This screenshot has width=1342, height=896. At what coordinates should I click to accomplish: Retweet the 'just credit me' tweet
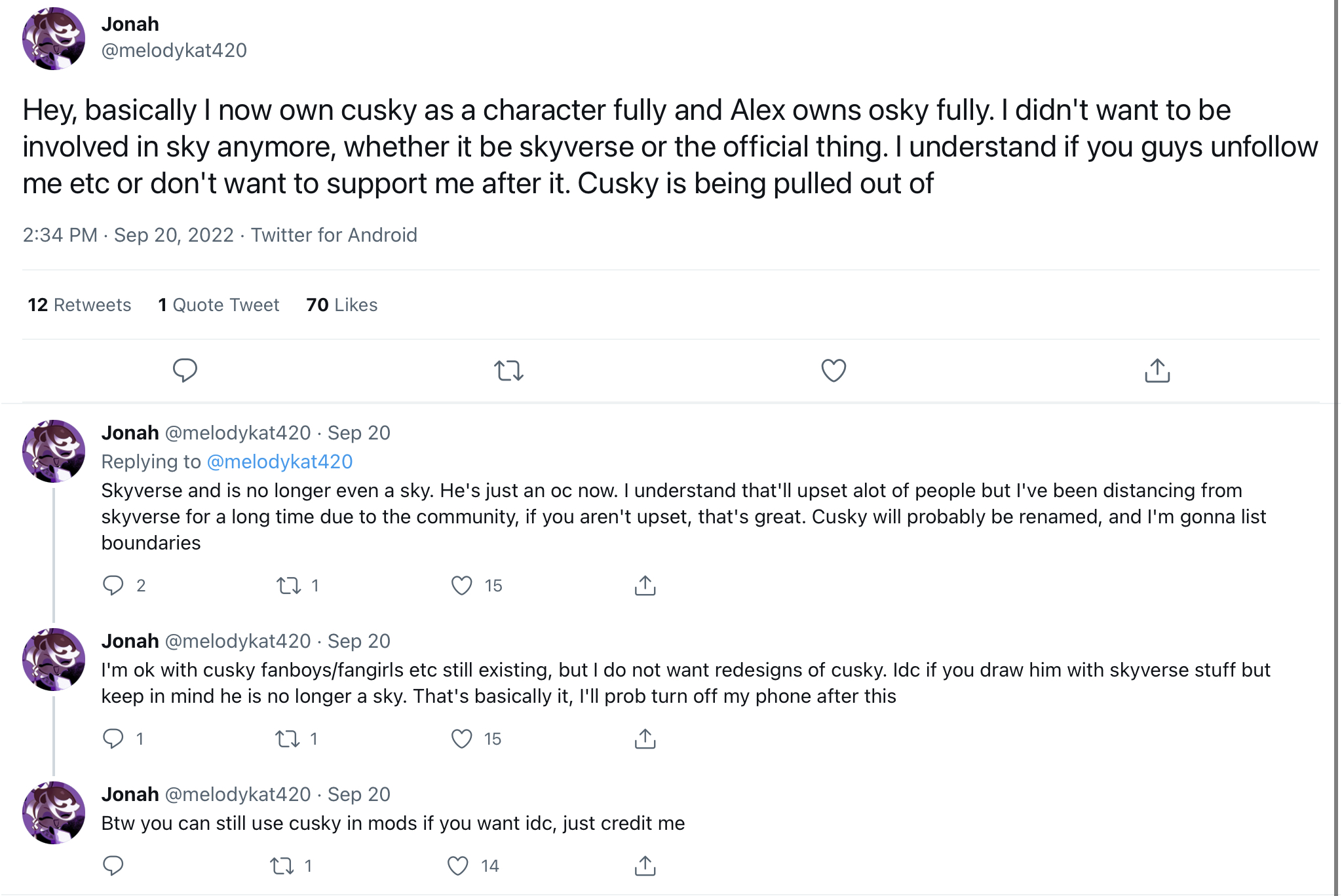point(282,866)
